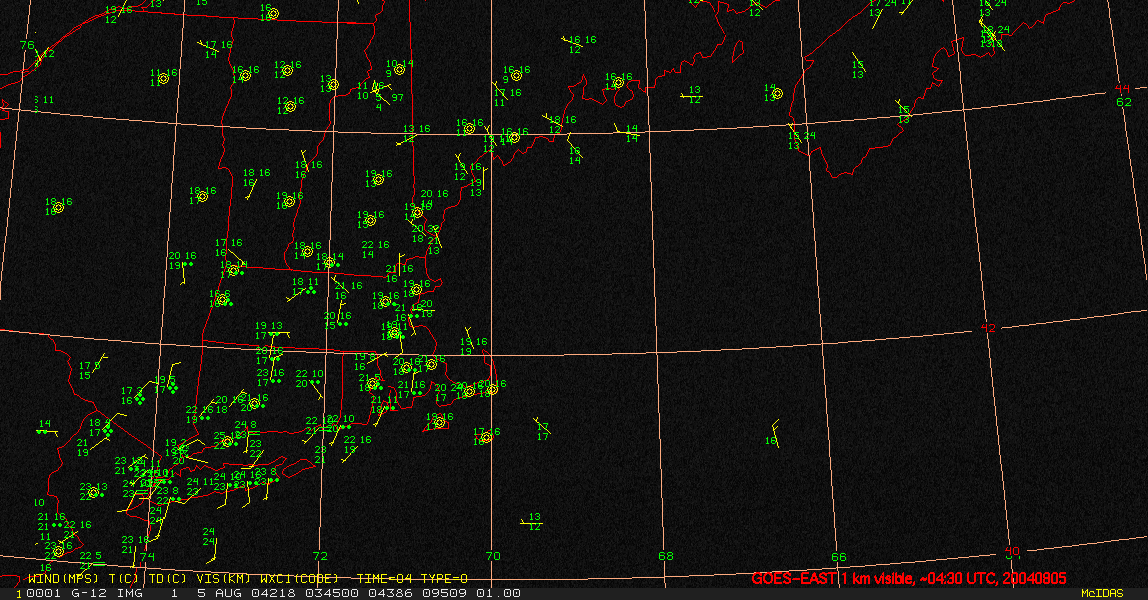Click the TYPE=0 legend text
The height and width of the screenshot is (600, 1148).
coord(444,579)
